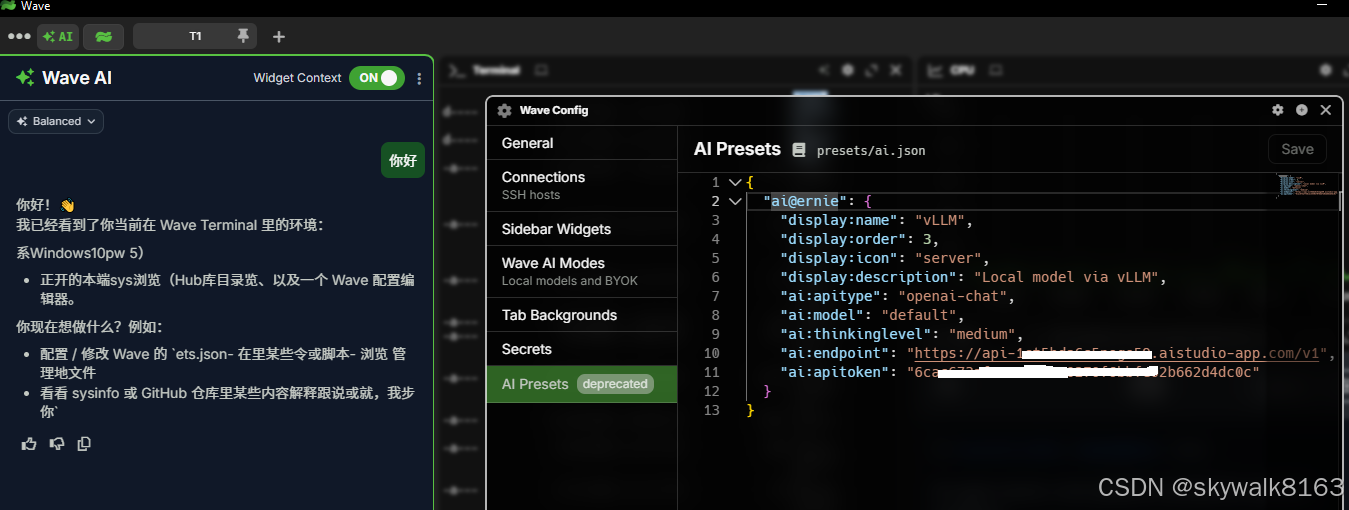Collapse the JSON fold arrow on line 1

(x=736, y=182)
